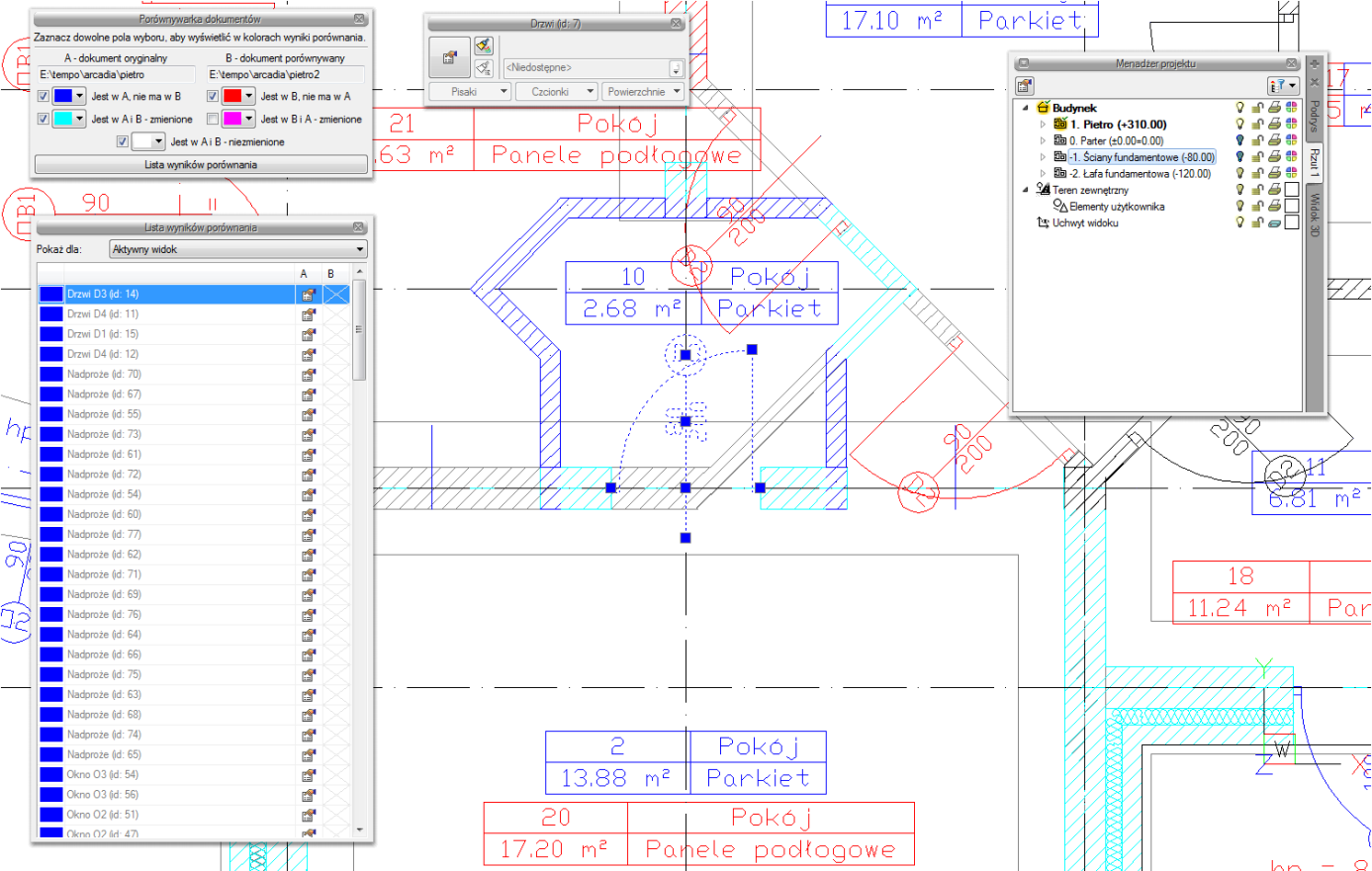1372x871 pixels.
Task: Uncheck 'Jest w A i B - zmienione' checkbox
Action: pyautogui.click(x=43, y=119)
